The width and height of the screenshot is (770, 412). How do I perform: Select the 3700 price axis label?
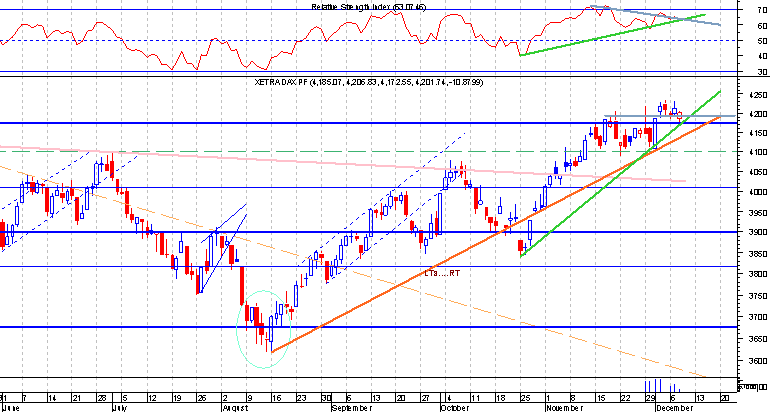coord(759,317)
